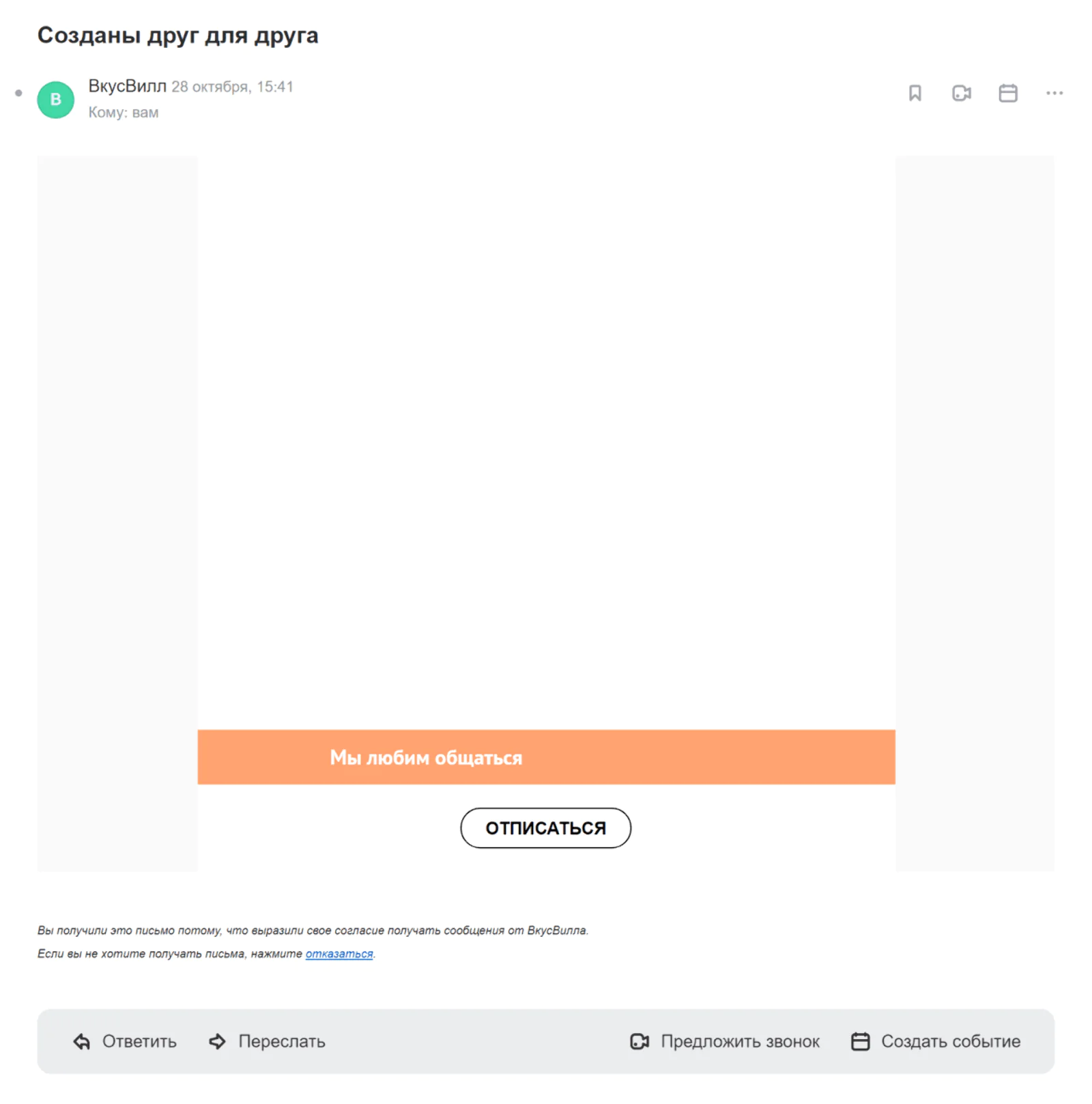This screenshot has width=1092, height=1104.
Task: Click the orange "Мы любим общаться" banner
Action: point(546,756)
